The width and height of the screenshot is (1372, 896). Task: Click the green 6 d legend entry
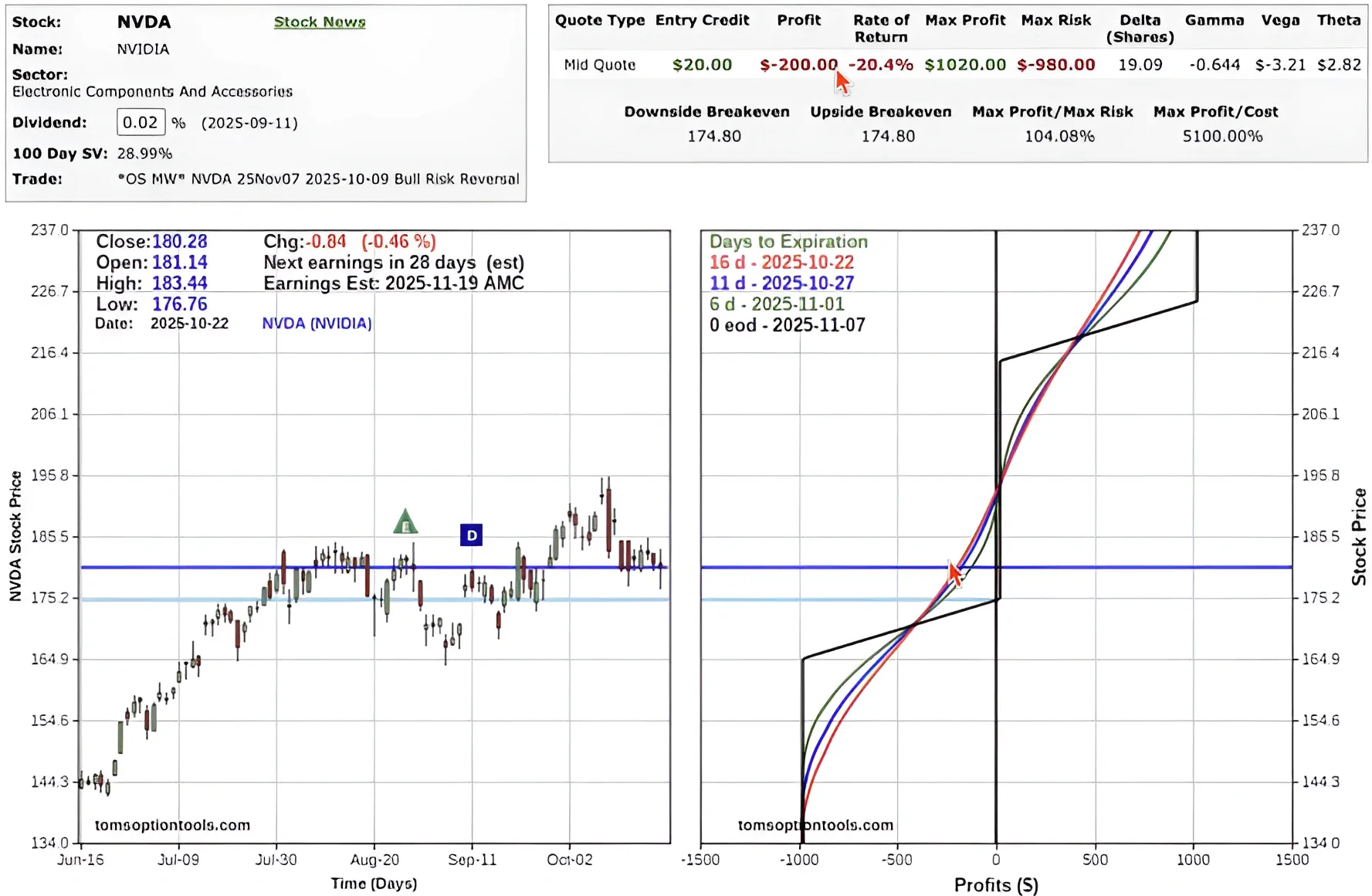pyautogui.click(x=777, y=304)
